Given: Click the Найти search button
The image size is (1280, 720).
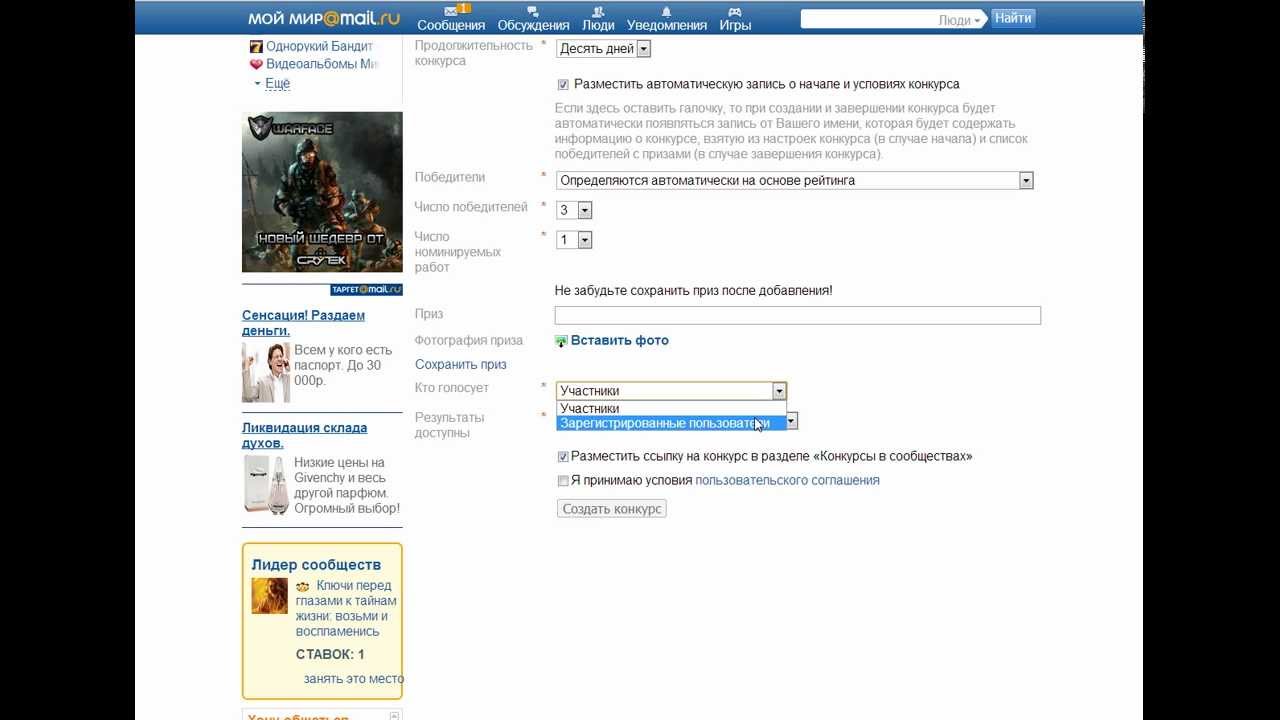Looking at the screenshot, I should (x=1013, y=18).
